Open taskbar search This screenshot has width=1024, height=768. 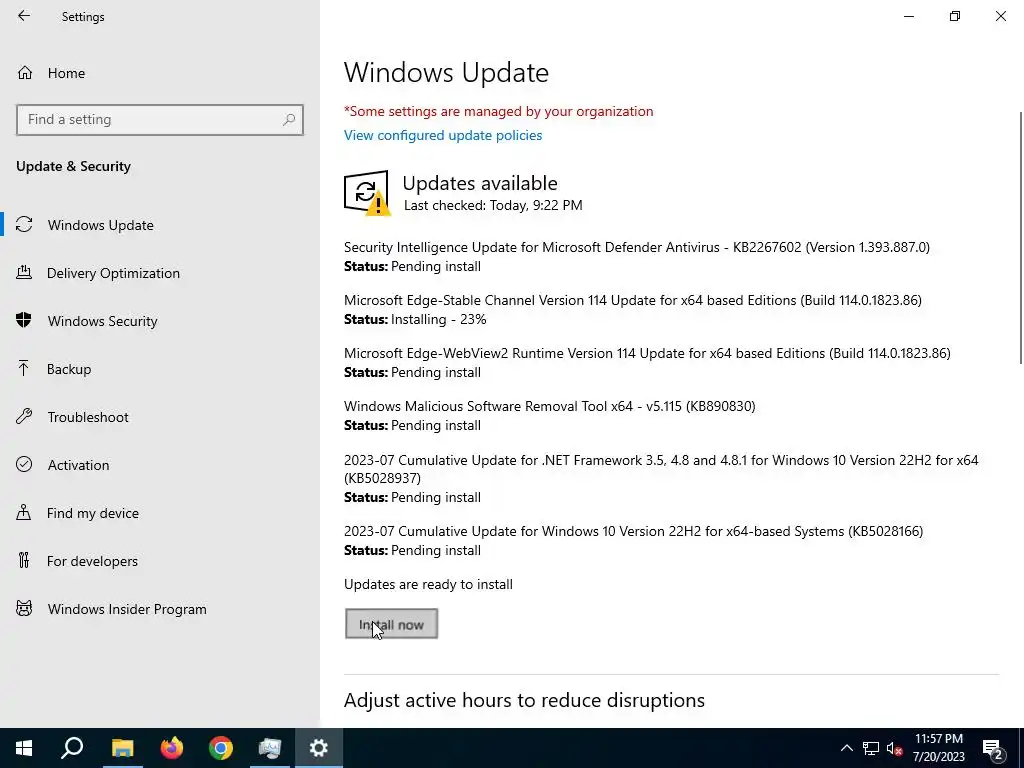tap(72, 748)
